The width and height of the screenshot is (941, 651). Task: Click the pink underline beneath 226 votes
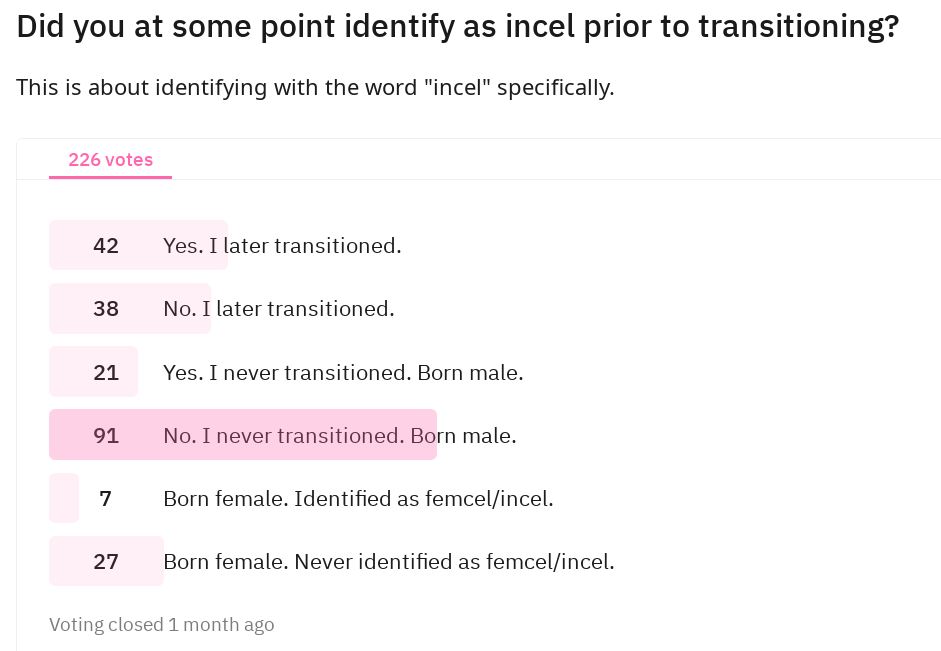(x=110, y=178)
